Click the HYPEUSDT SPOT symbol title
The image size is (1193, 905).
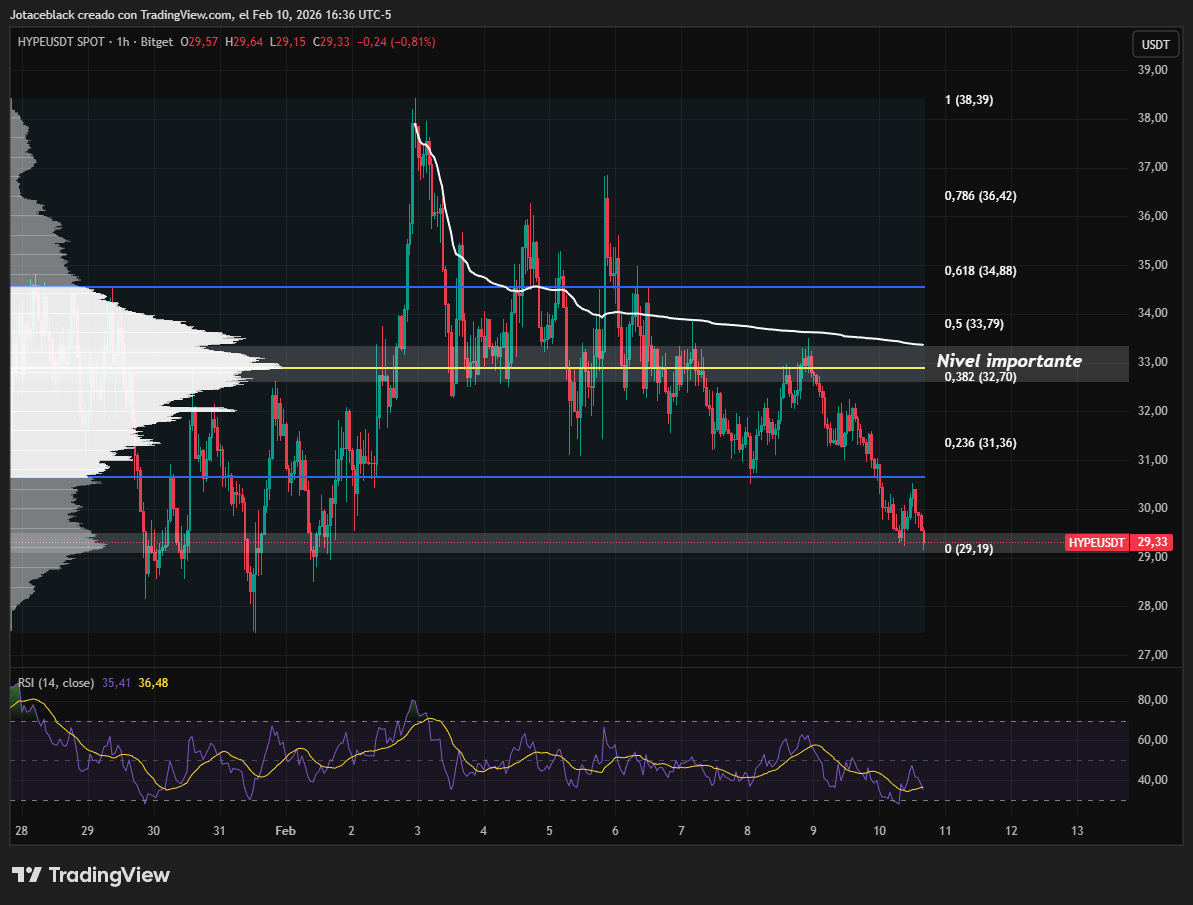[60, 41]
